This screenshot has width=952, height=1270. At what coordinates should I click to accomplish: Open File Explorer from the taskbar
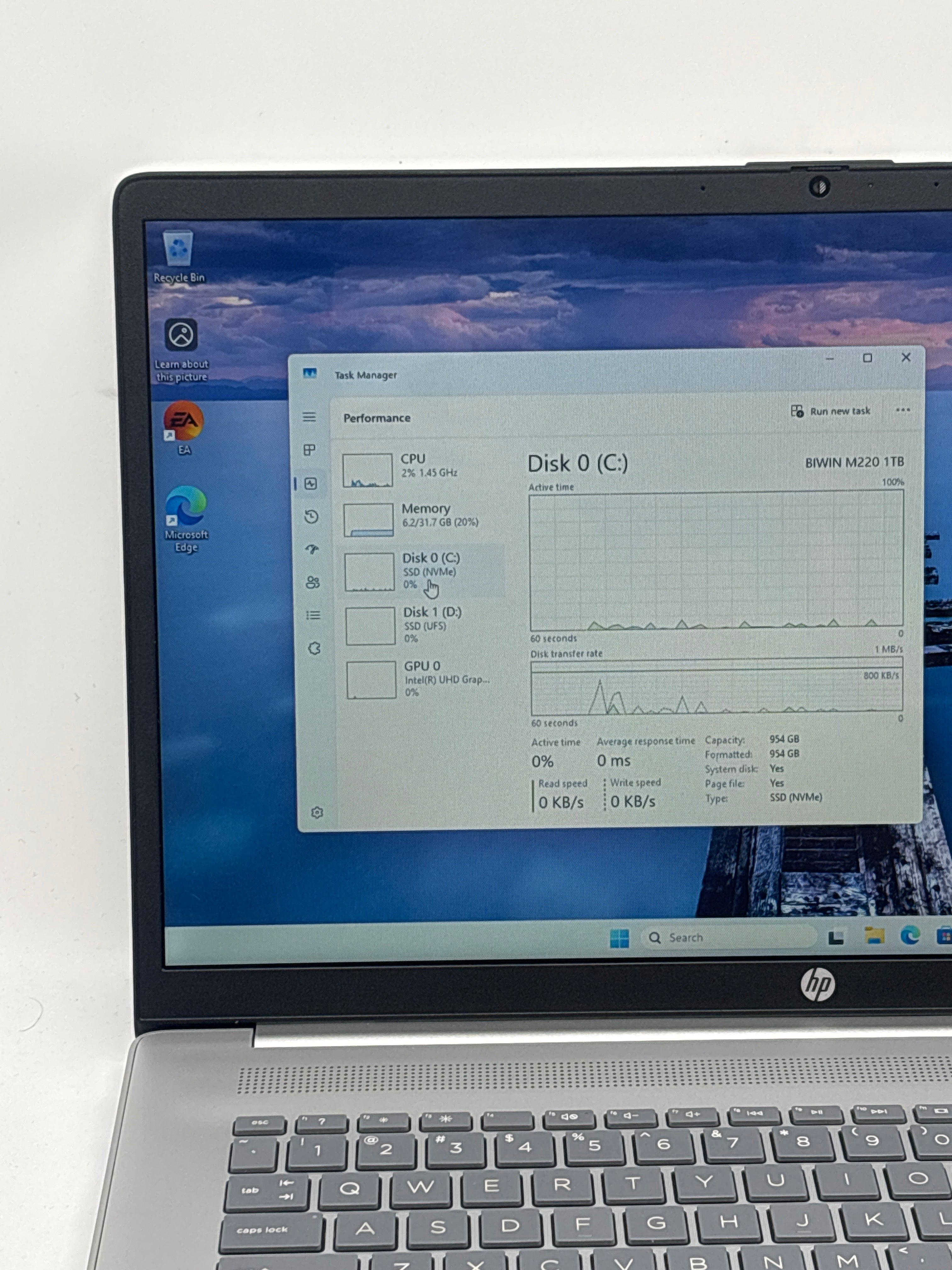pyautogui.click(x=874, y=936)
